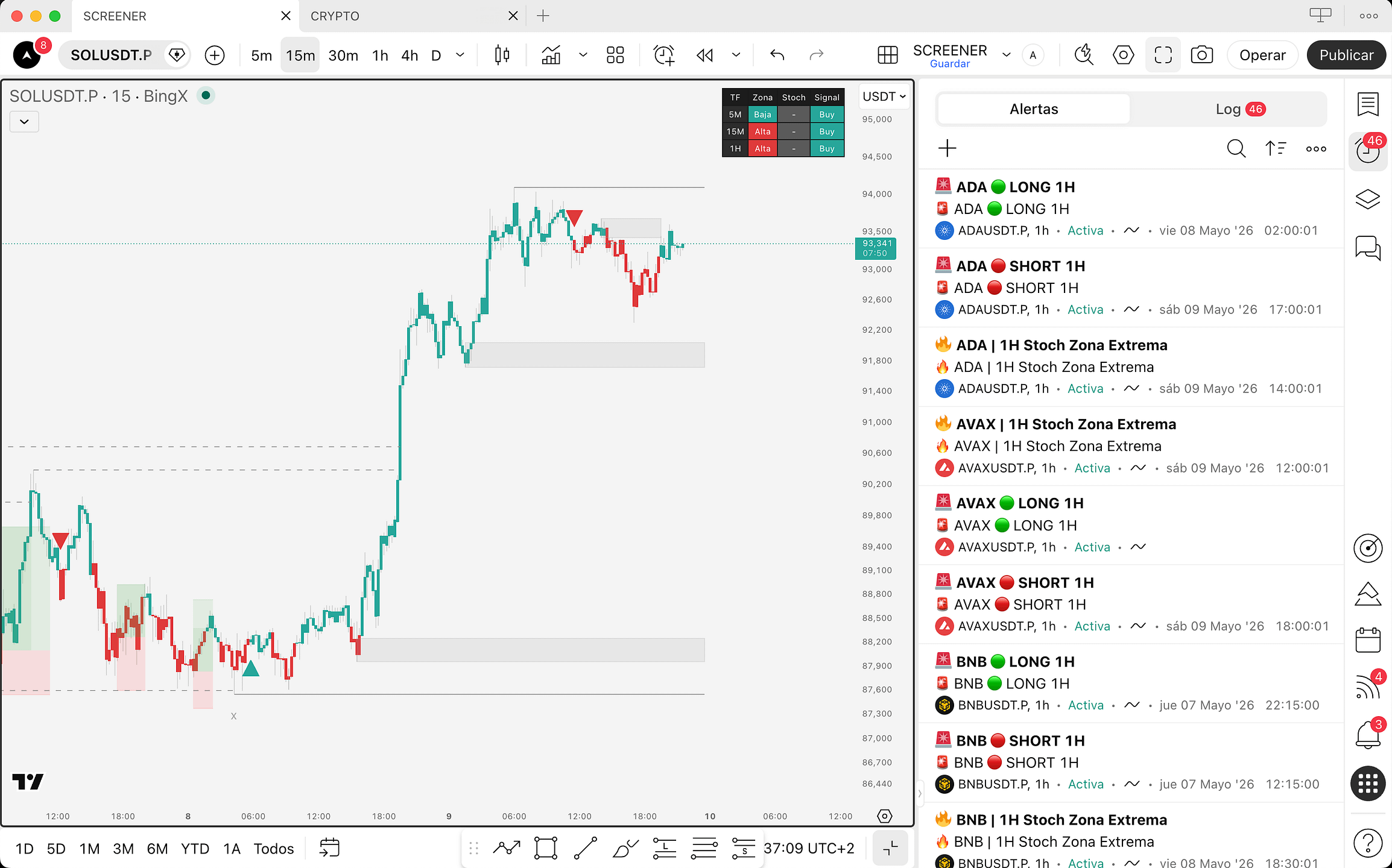This screenshot has width=1392, height=868.
Task: Click Guardar under SCREENER layout name
Action: (950, 64)
